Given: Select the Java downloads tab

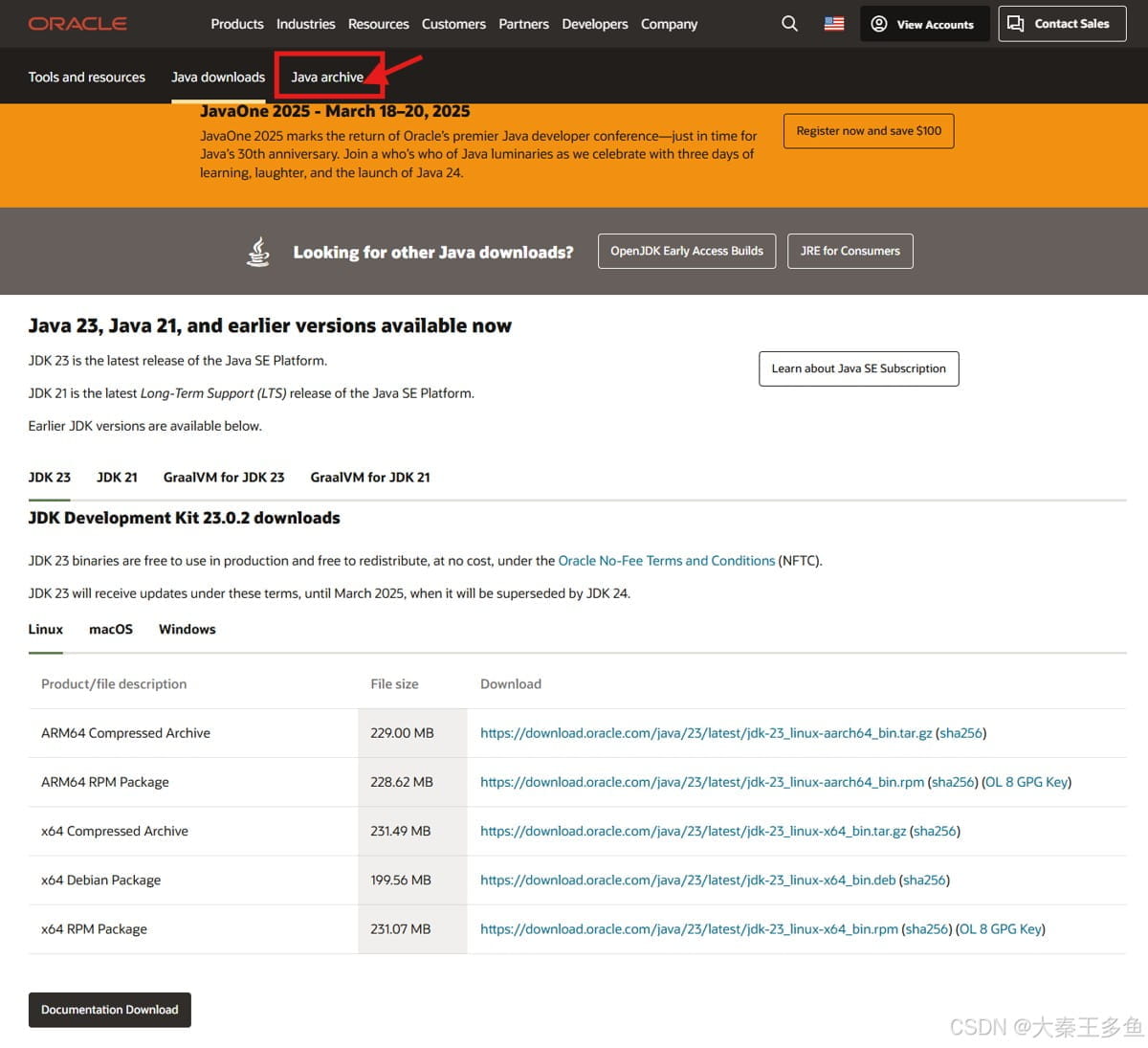Looking at the screenshot, I should [218, 78].
